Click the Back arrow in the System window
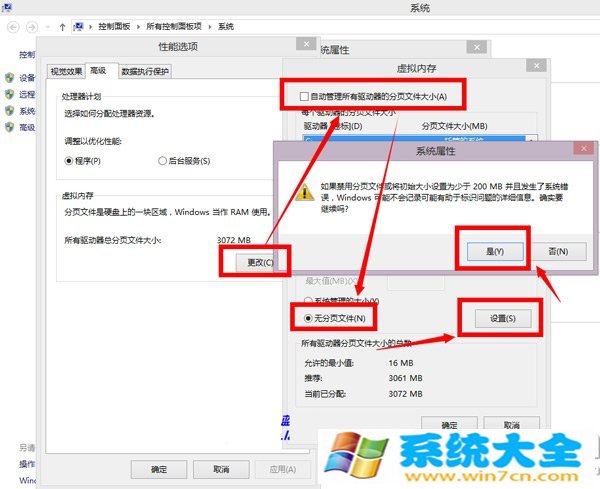 (x=13, y=27)
